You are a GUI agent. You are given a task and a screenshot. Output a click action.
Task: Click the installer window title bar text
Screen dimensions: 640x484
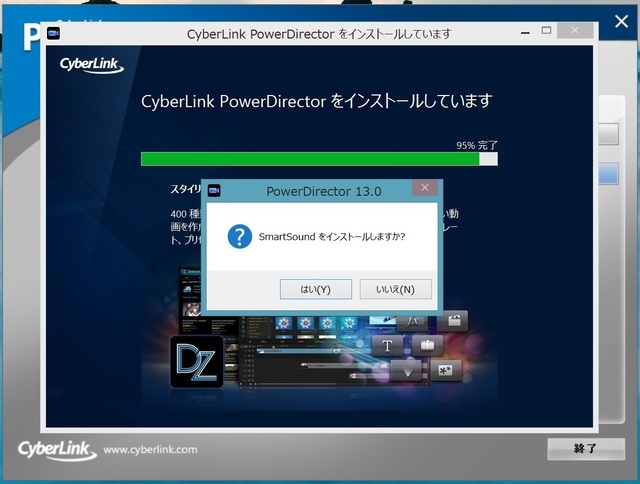point(319,34)
